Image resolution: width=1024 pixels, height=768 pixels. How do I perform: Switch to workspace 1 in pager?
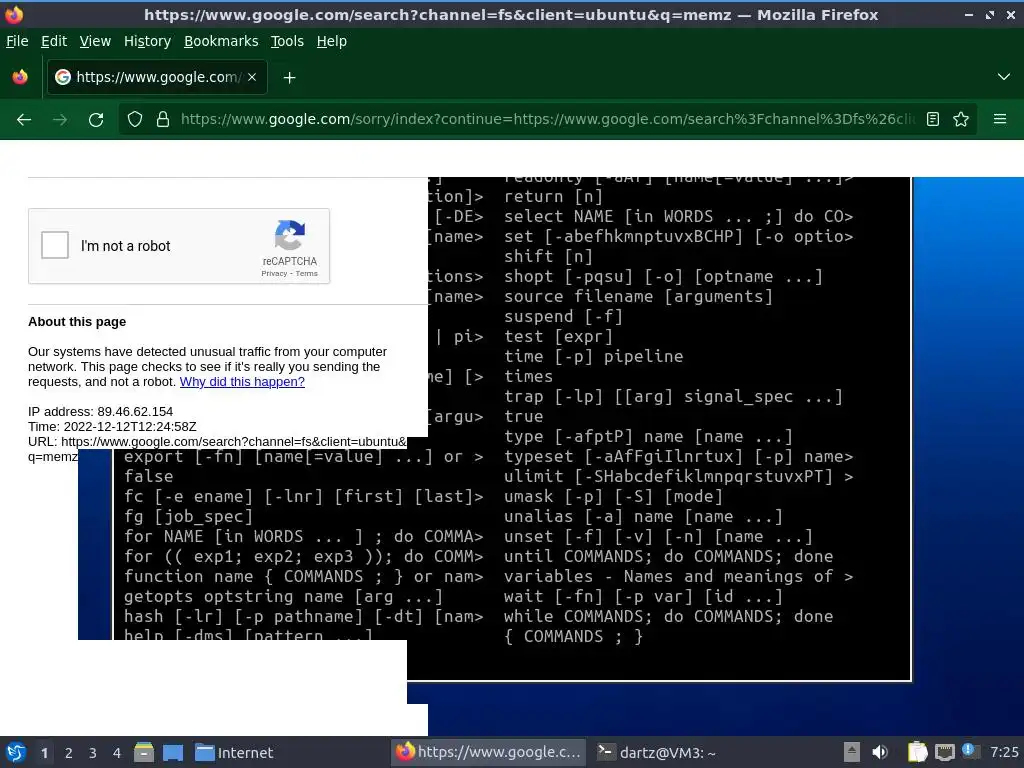44,753
